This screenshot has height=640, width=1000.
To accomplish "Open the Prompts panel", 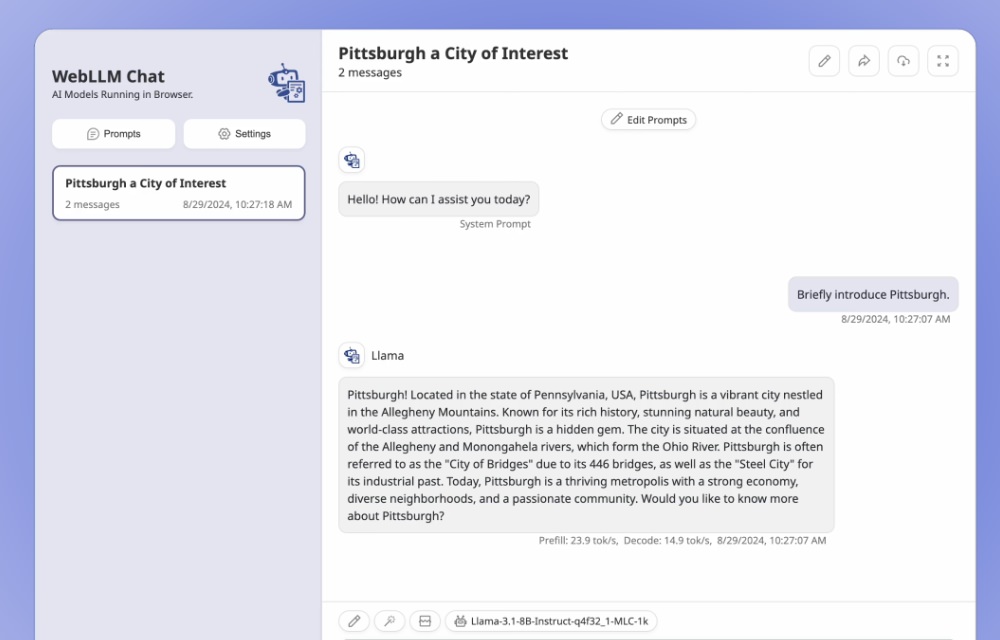I will tap(113, 134).
